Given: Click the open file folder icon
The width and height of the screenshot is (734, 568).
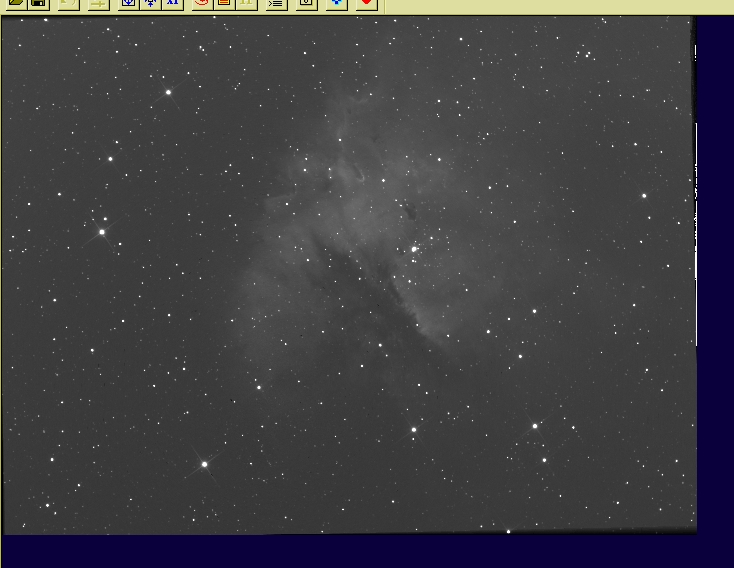Looking at the screenshot, I should pyautogui.click(x=16, y=3).
